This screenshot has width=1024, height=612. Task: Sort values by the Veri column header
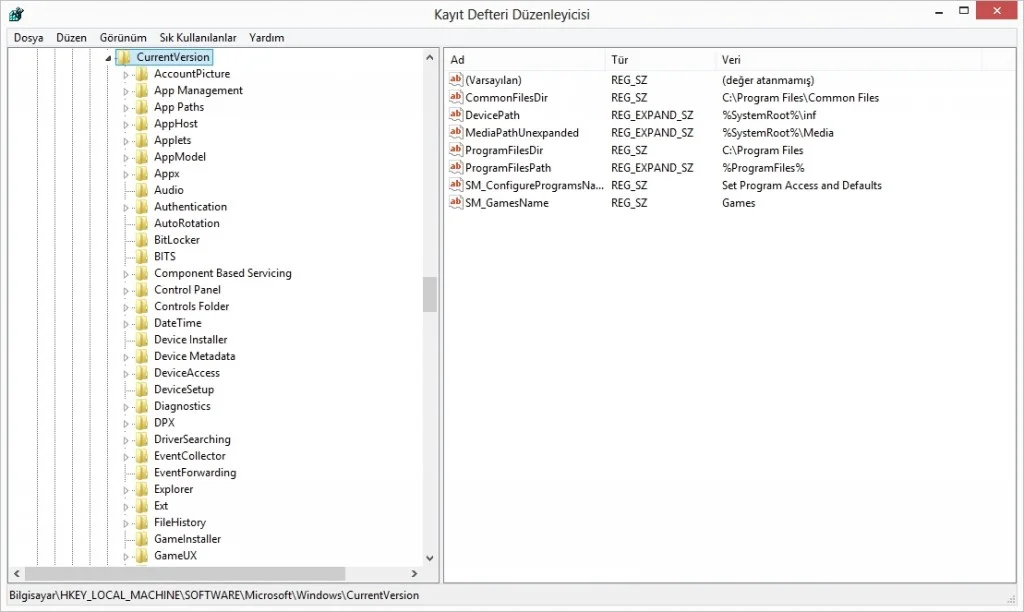click(x=849, y=60)
